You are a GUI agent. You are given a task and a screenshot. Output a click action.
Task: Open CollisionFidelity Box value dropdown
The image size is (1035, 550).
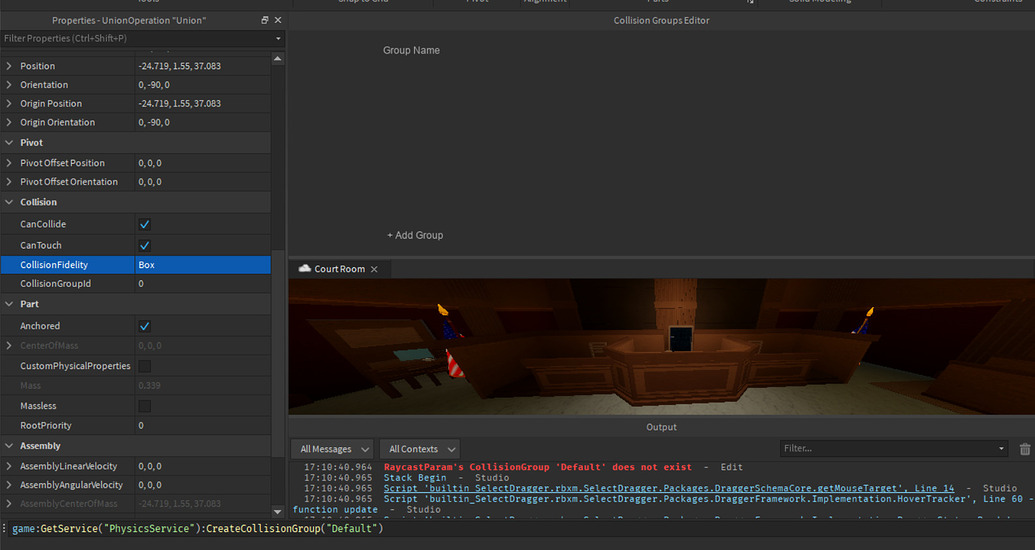pos(203,265)
